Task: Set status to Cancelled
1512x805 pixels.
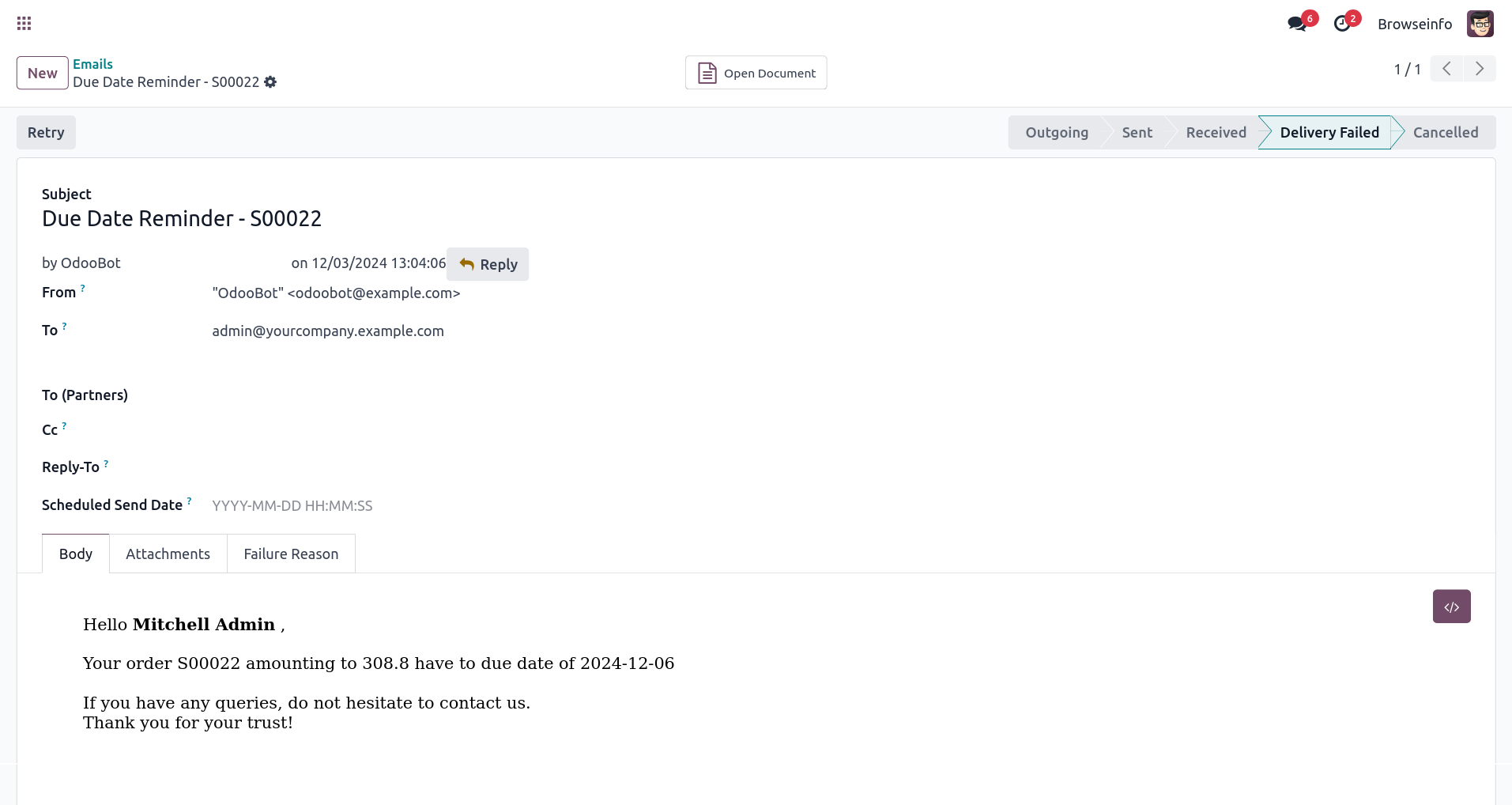Action: point(1445,133)
